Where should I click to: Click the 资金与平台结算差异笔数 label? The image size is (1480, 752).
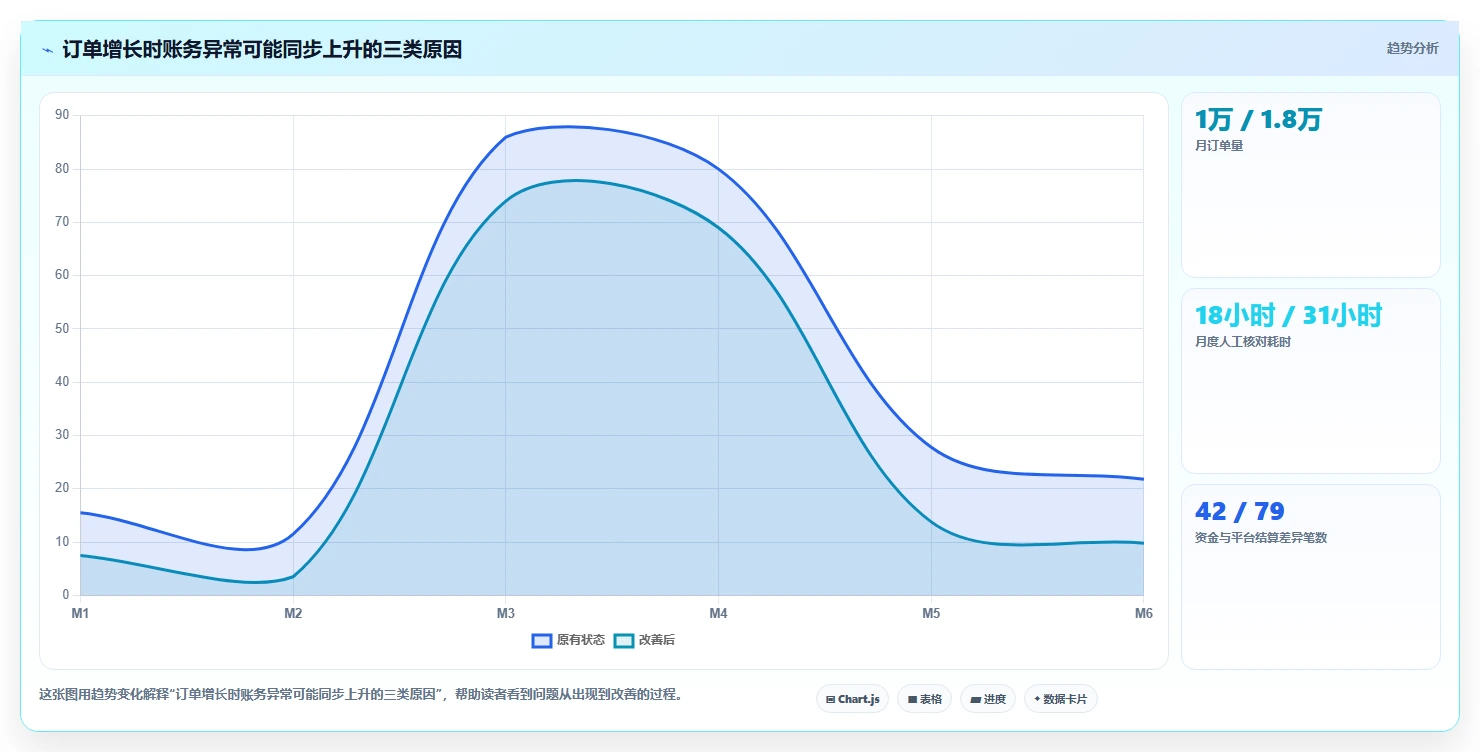(1261, 538)
